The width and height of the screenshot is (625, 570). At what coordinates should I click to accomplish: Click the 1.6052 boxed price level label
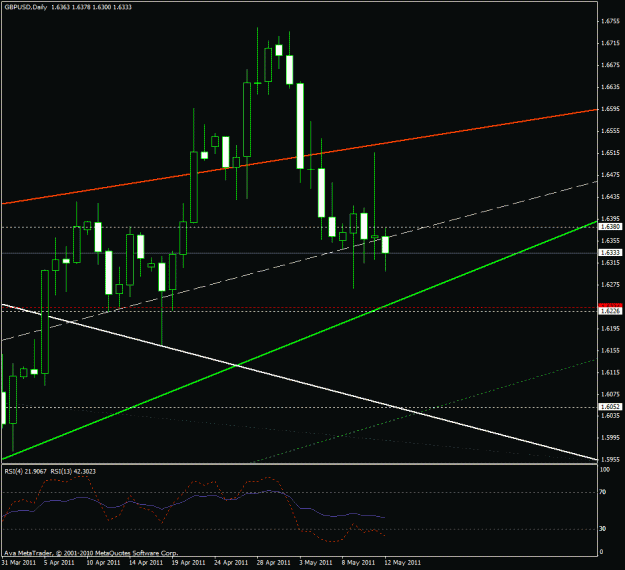[610, 407]
